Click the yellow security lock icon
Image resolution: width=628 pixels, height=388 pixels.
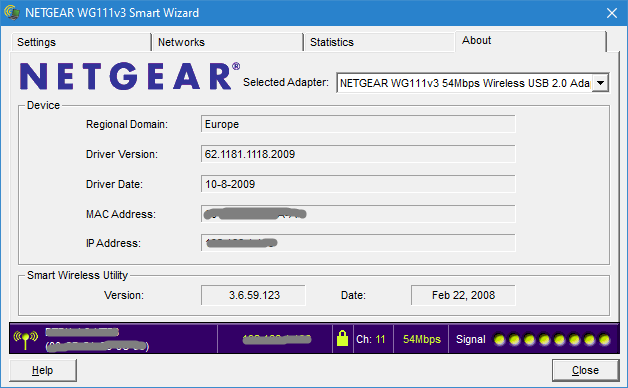(x=342, y=339)
